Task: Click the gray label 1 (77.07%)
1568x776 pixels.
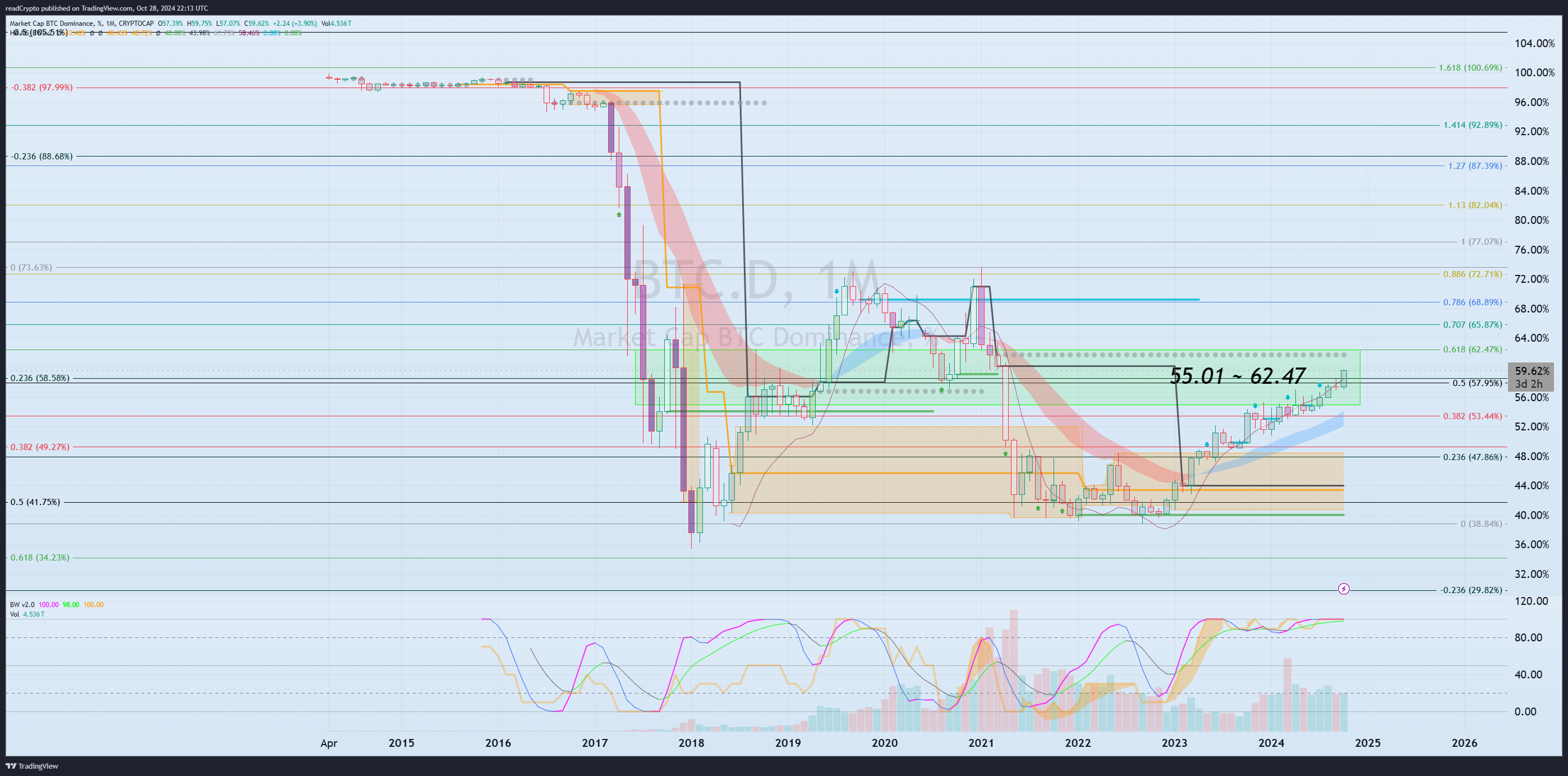Action: coord(1481,242)
